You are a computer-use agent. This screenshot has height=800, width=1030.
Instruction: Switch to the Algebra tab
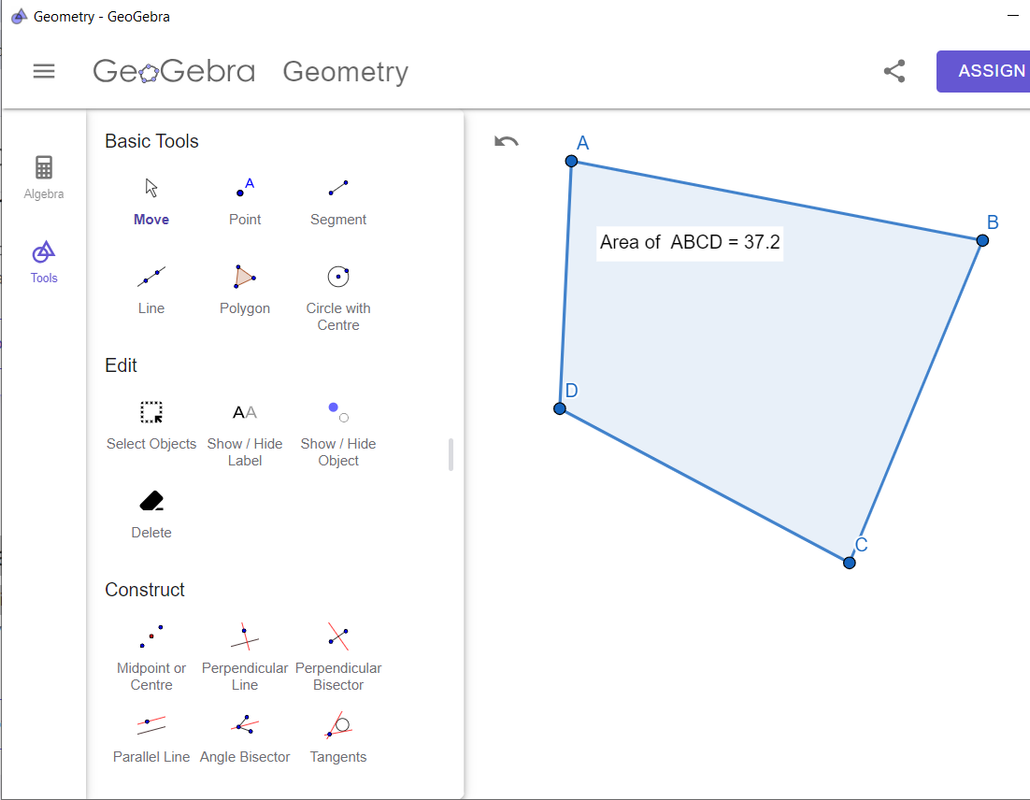pyautogui.click(x=44, y=177)
